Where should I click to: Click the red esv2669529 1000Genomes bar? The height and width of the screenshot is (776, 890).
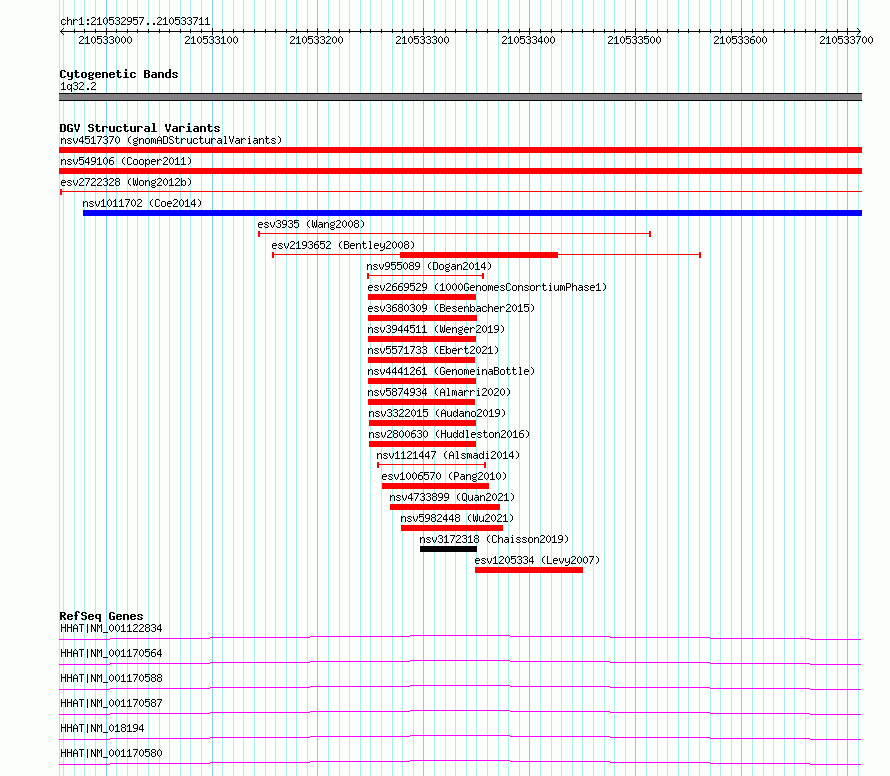[422, 297]
